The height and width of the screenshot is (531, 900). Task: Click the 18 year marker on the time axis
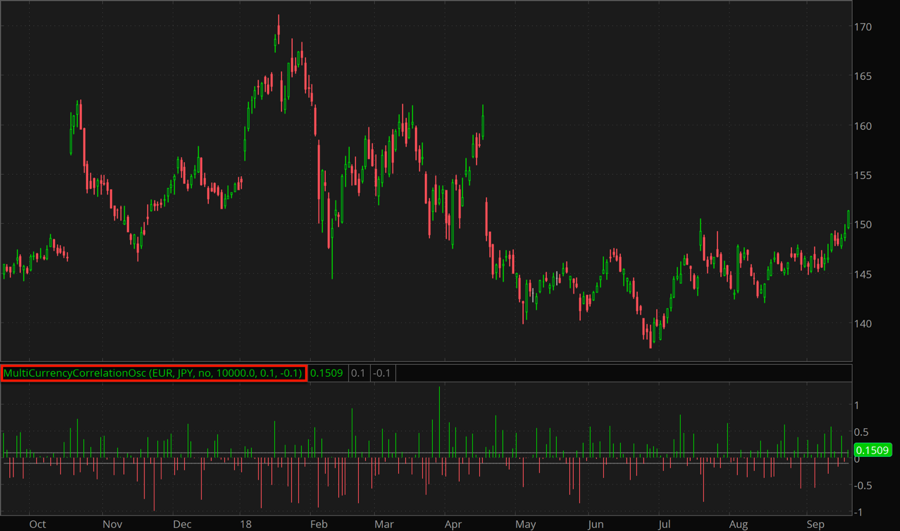(245, 523)
